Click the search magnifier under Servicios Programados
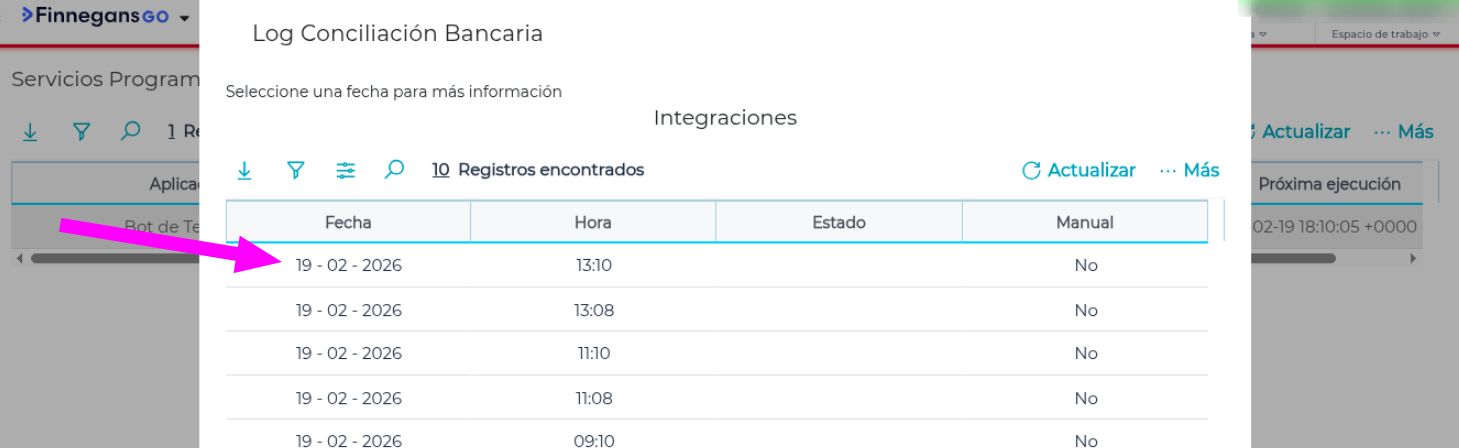1459x448 pixels. point(130,132)
